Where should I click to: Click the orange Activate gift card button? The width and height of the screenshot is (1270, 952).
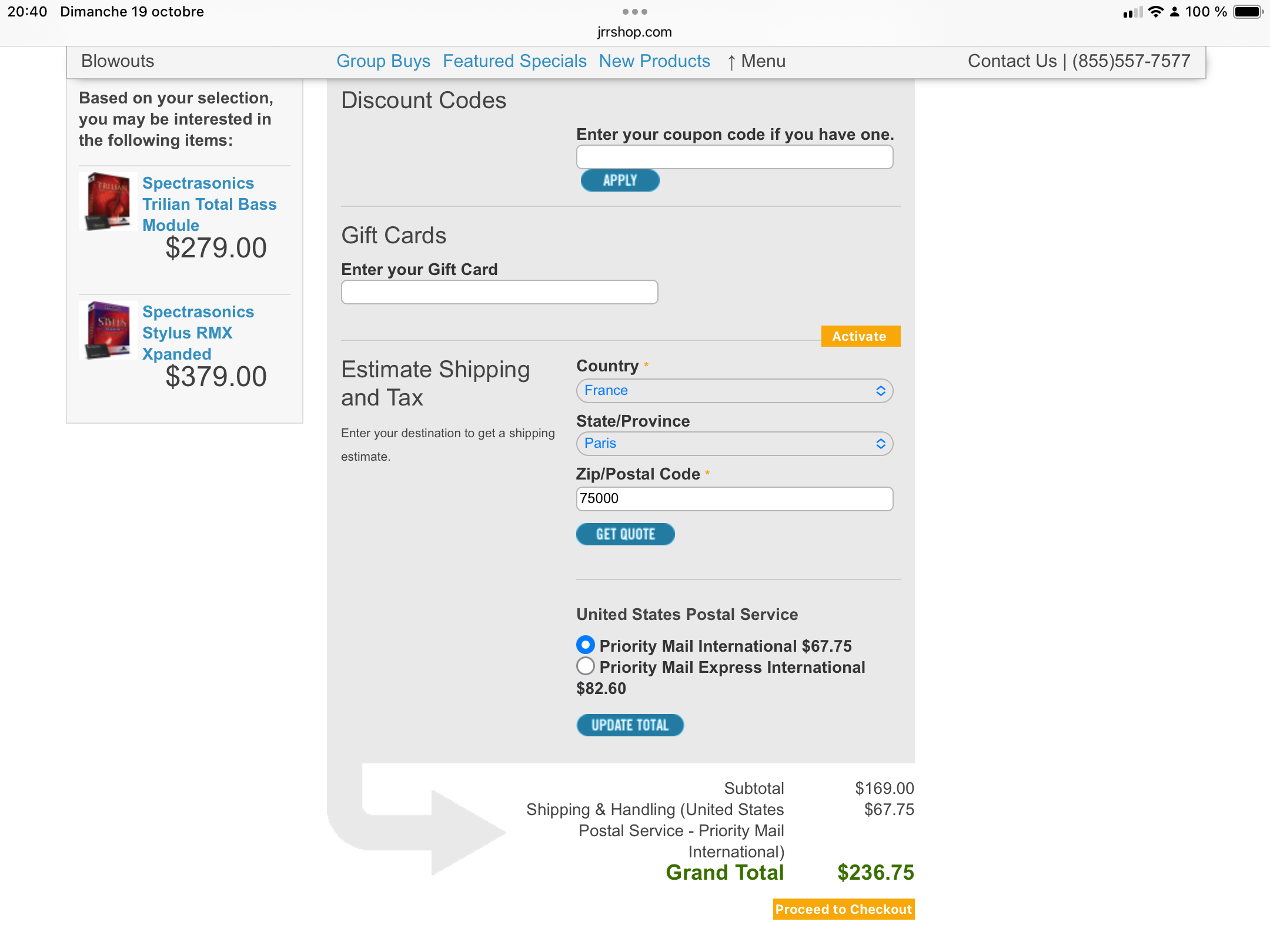(860, 336)
